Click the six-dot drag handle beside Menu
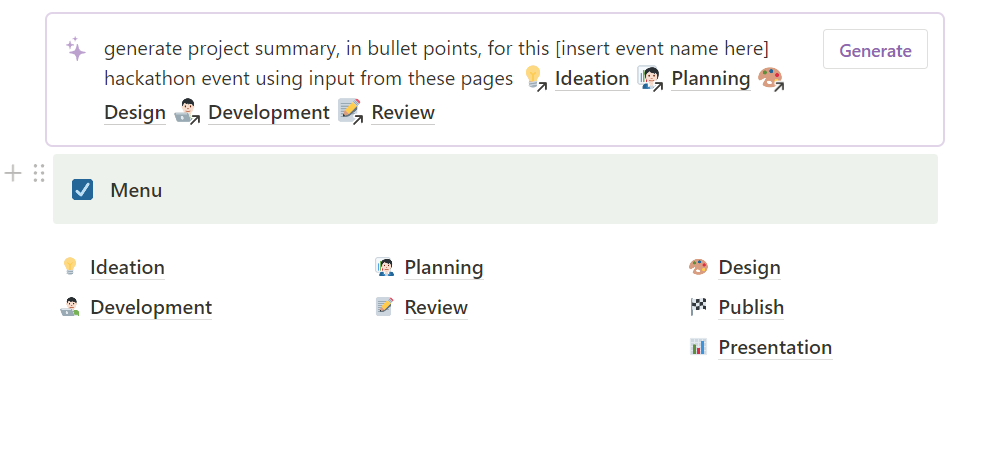 (x=39, y=174)
